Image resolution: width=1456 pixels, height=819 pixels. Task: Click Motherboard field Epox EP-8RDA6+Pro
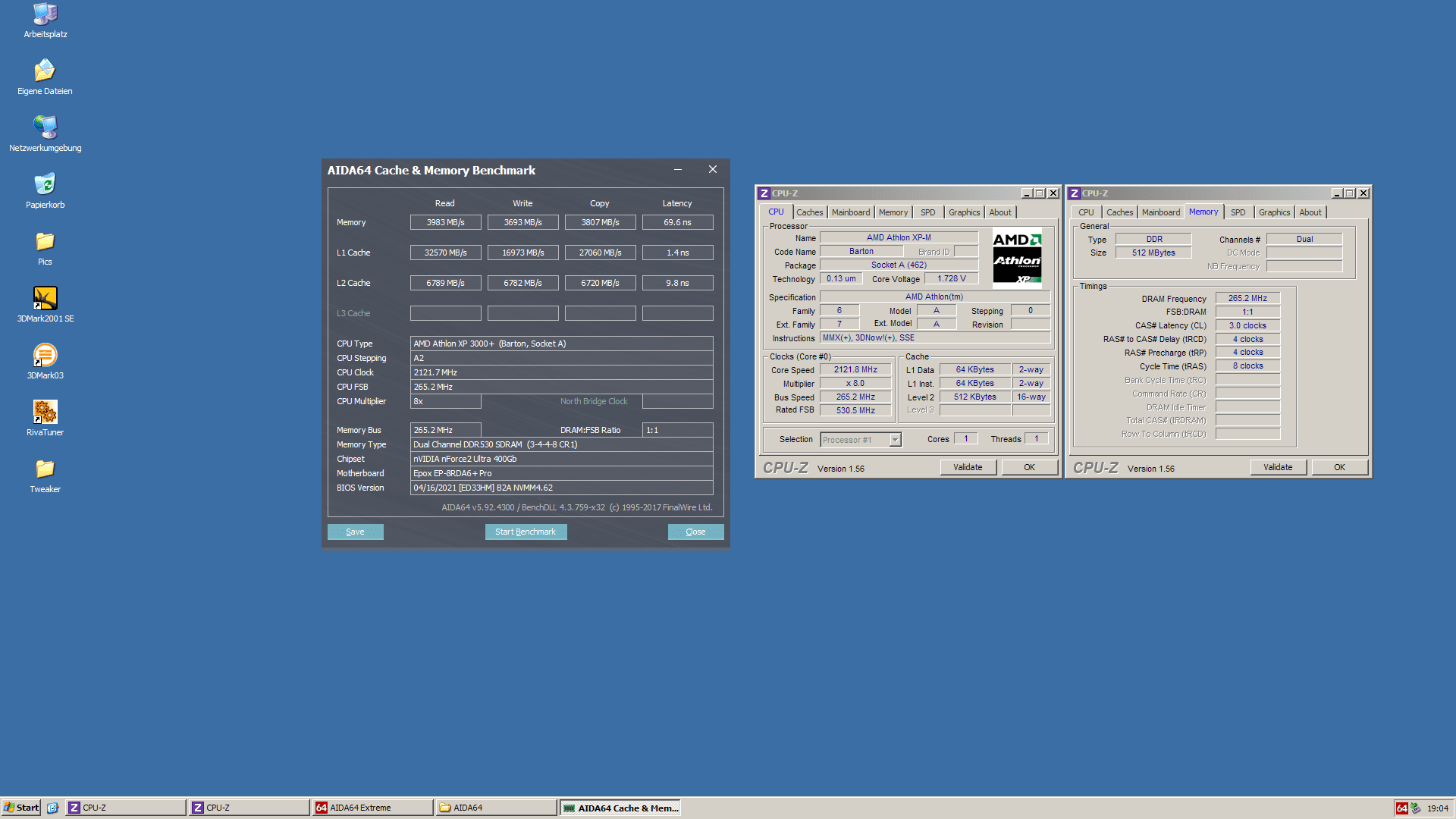point(561,473)
